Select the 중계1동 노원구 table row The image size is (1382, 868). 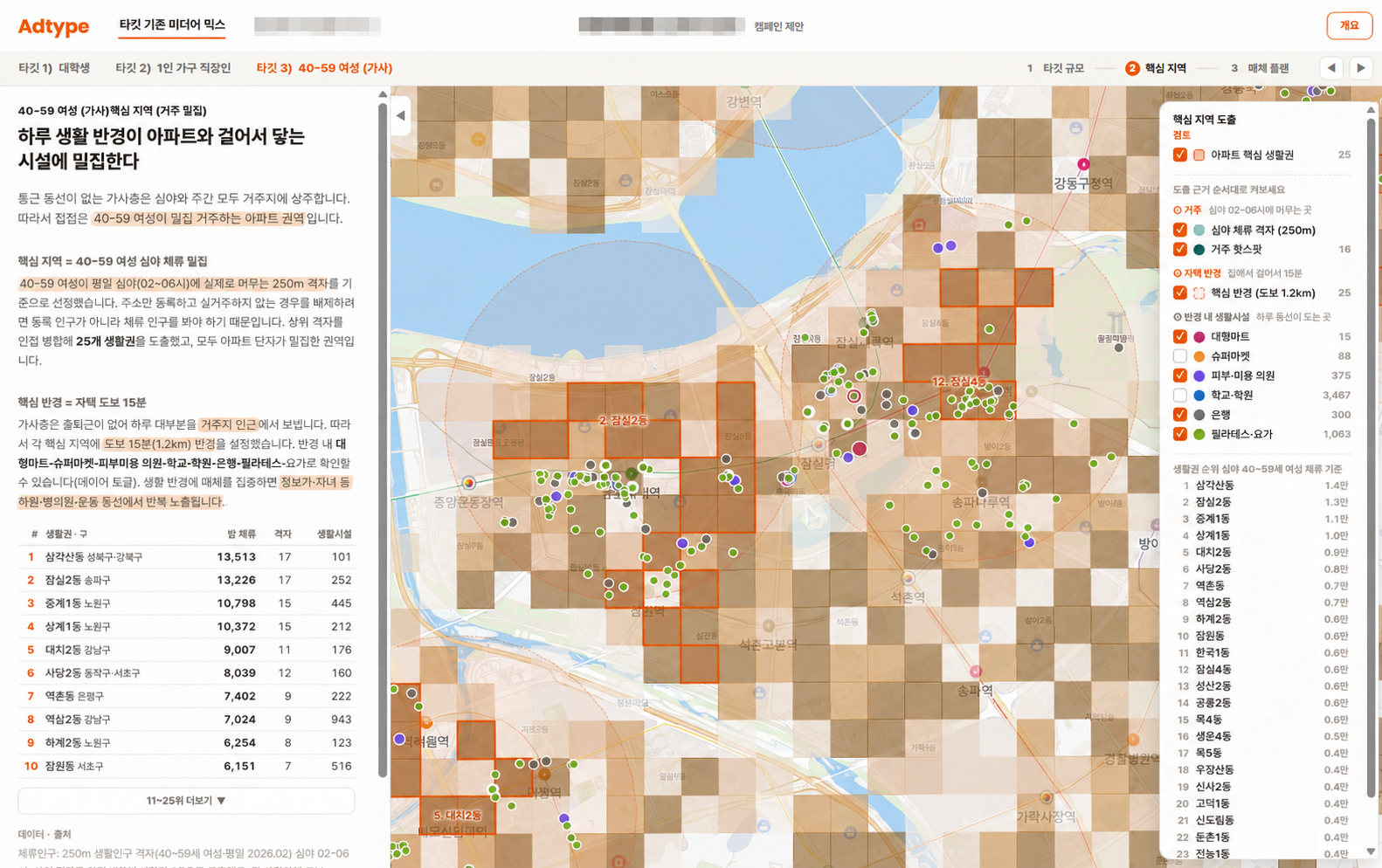tap(186, 603)
